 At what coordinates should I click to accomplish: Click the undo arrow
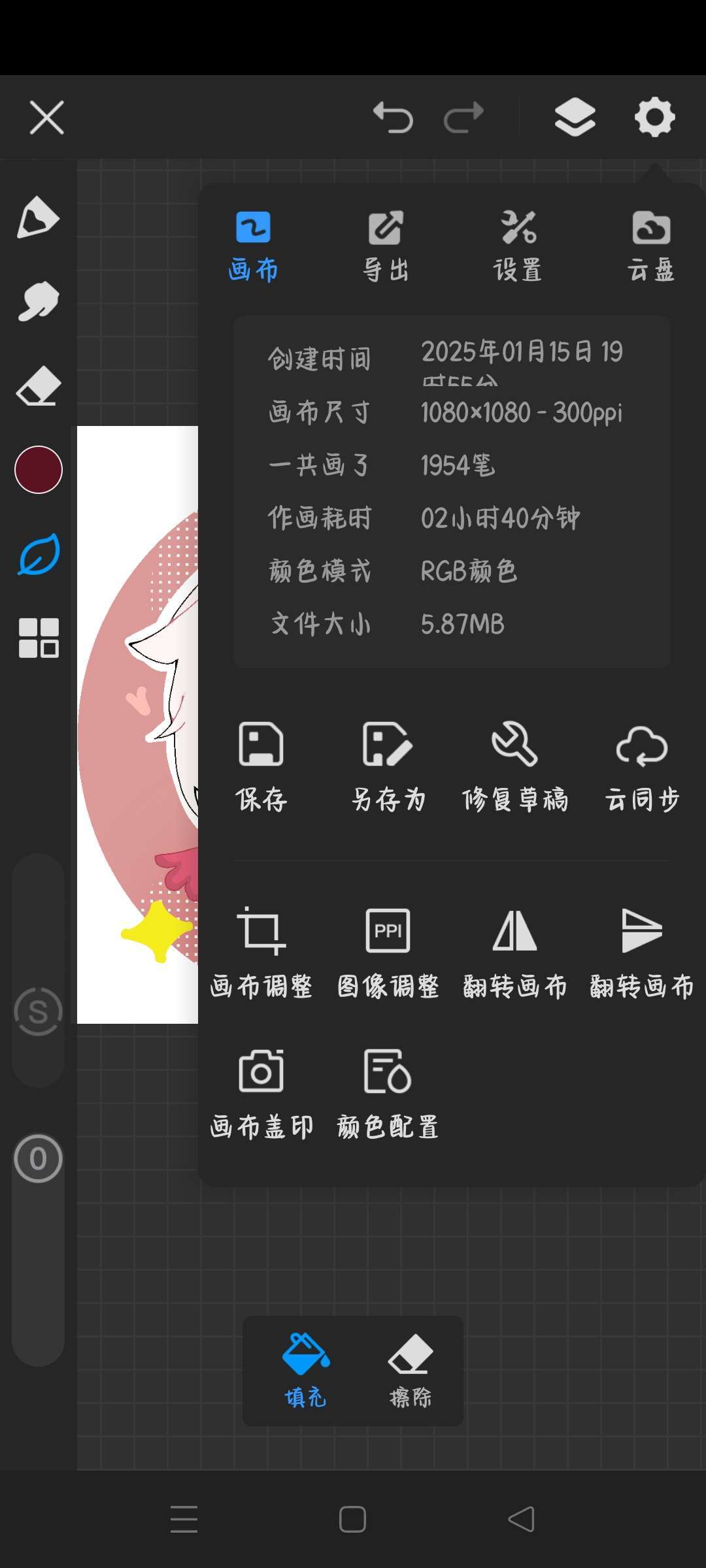click(393, 118)
